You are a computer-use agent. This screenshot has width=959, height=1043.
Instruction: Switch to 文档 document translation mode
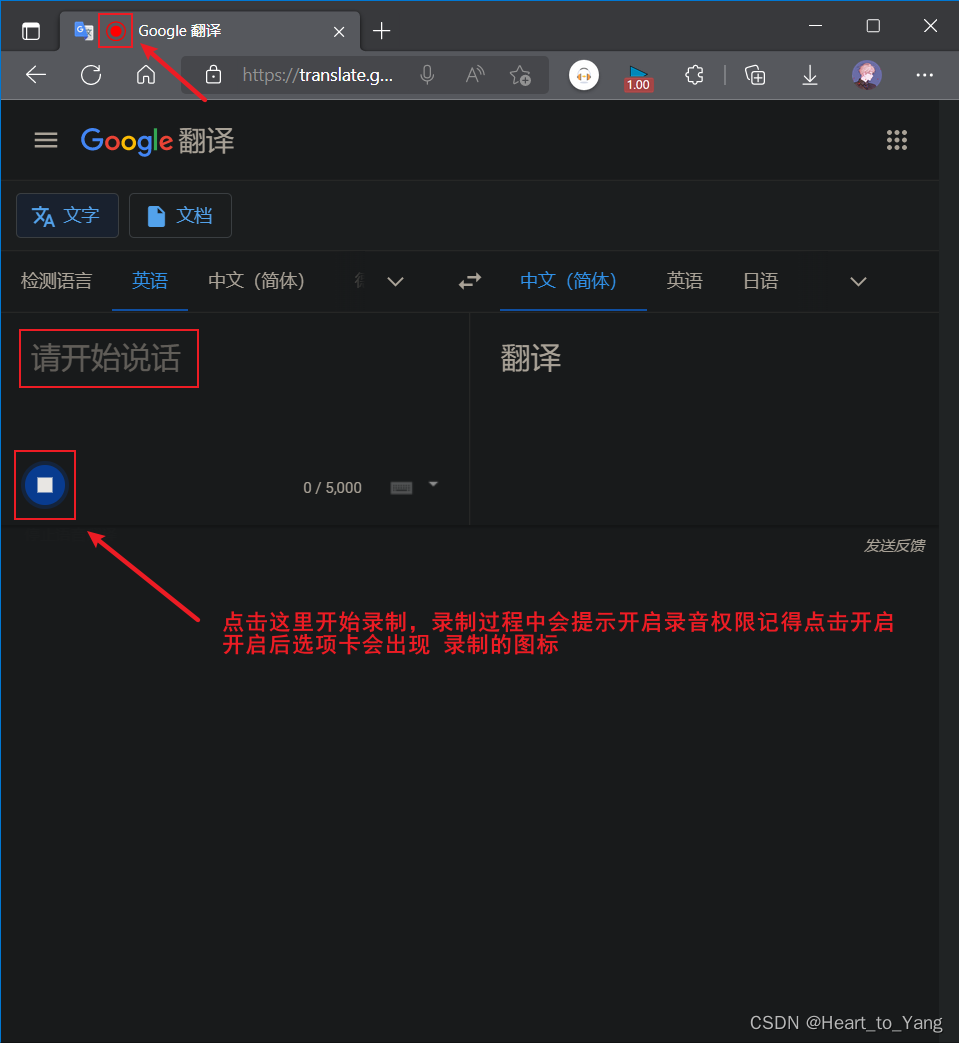pyautogui.click(x=180, y=216)
